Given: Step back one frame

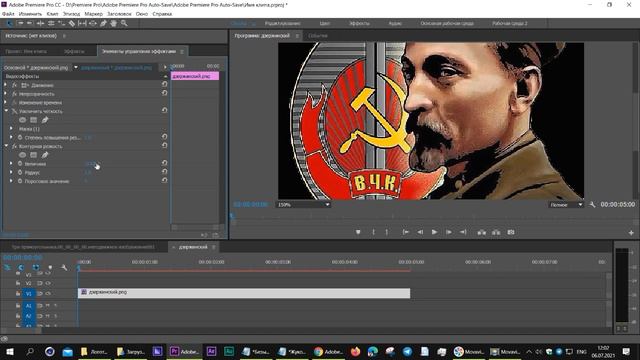Looking at the screenshot, I should [x=420, y=232].
